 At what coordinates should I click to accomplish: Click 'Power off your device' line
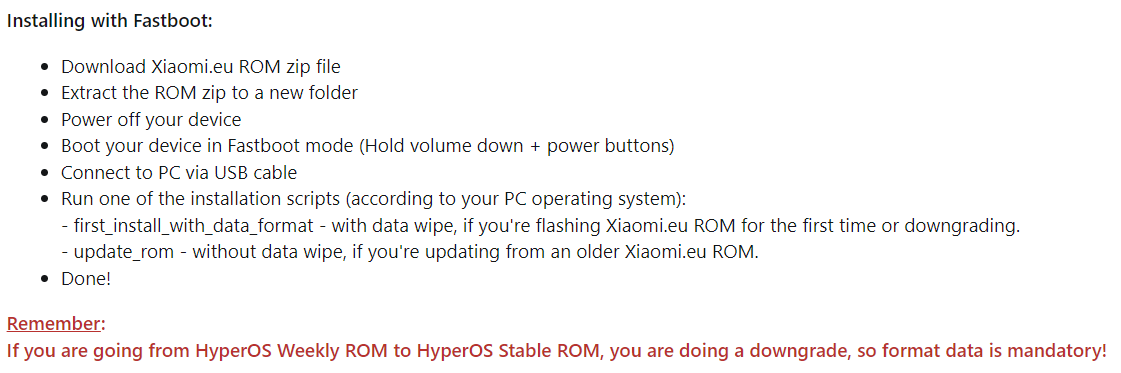(x=151, y=119)
